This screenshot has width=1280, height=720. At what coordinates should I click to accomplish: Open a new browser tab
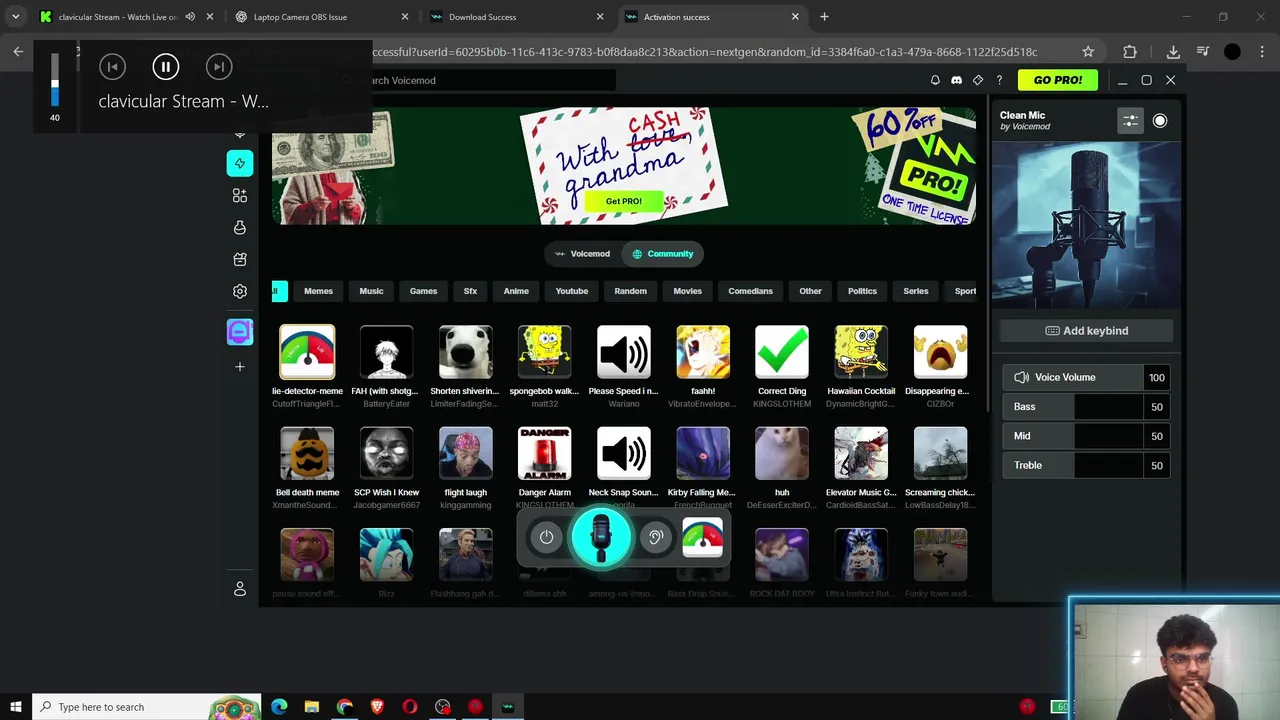tap(824, 17)
